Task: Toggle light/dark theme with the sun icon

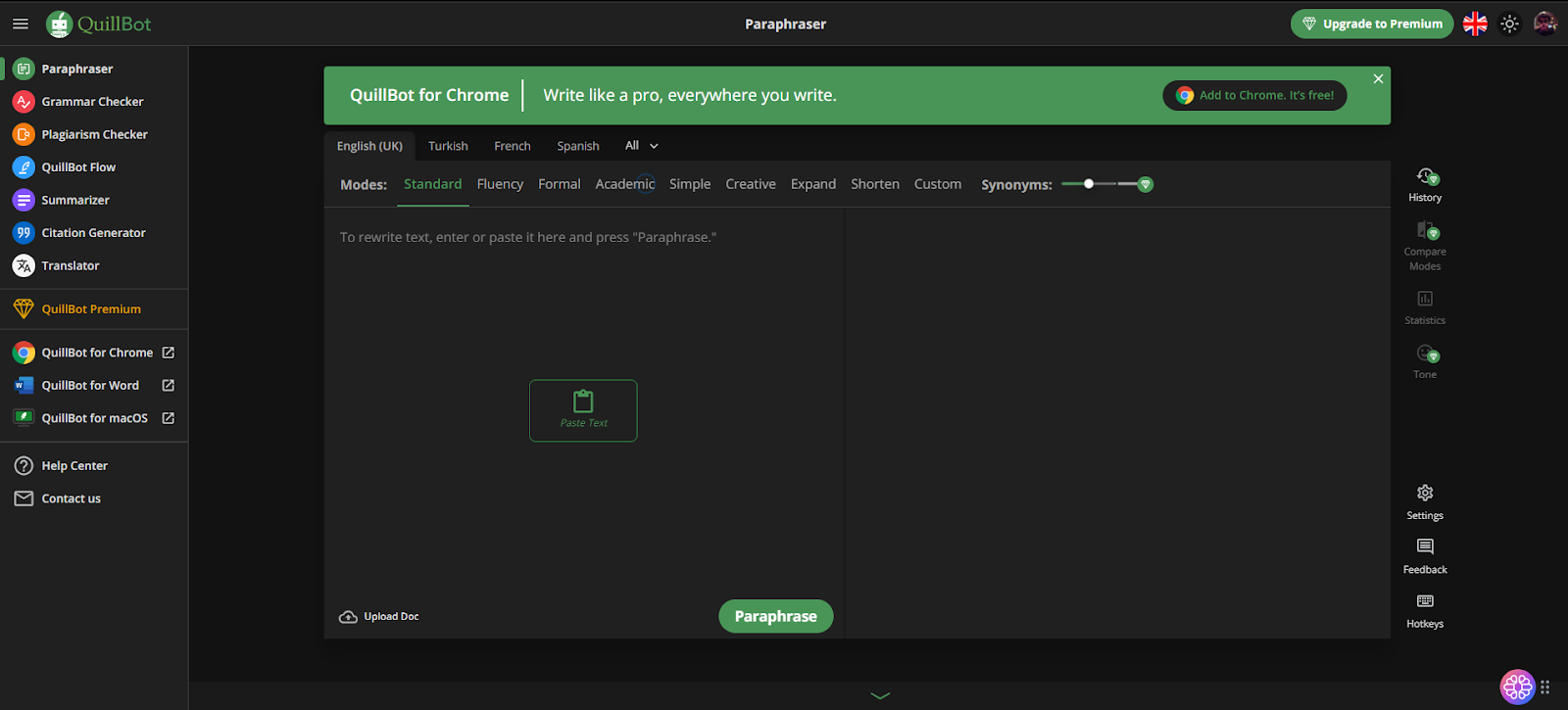Action: pyautogui.click(x=1510, y=24)
